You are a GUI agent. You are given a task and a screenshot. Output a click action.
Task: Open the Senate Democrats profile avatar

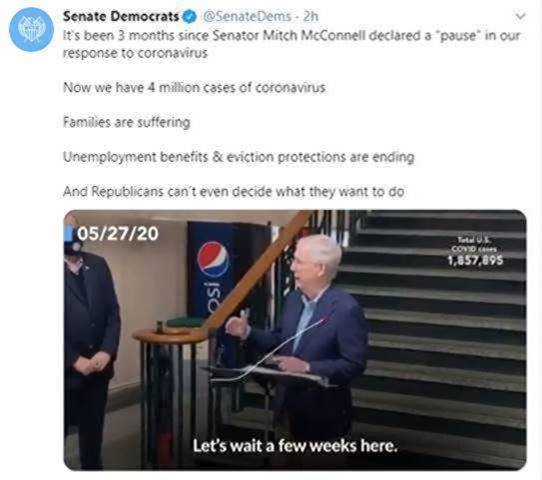click(x=31, y=29)
